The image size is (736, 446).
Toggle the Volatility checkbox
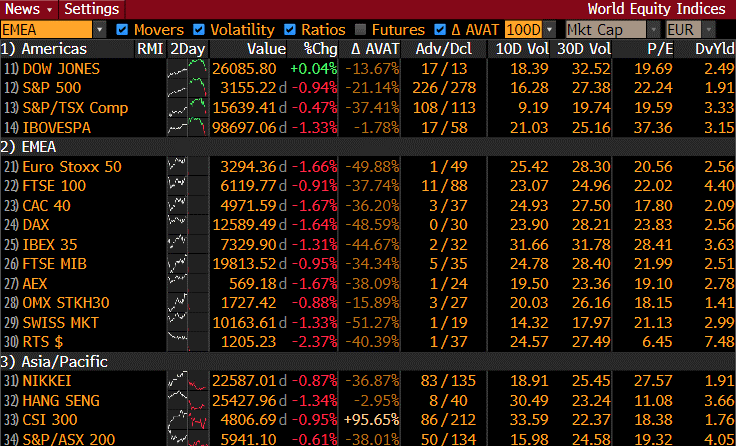199,30
